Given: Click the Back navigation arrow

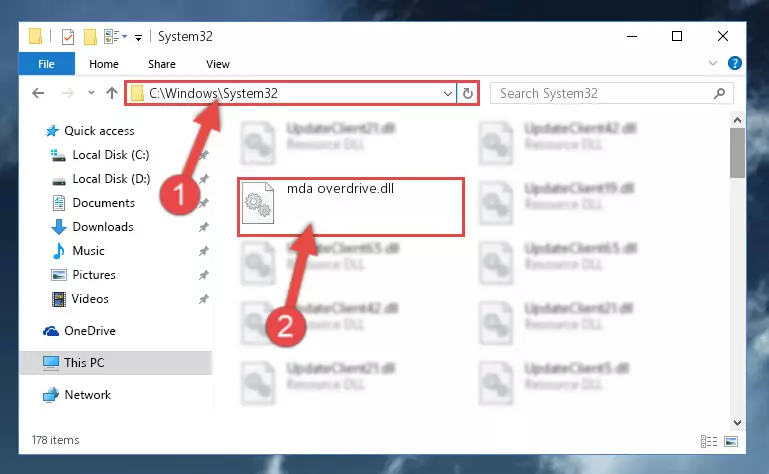Looking at the screenshot, I should click(x=38, y=93).
